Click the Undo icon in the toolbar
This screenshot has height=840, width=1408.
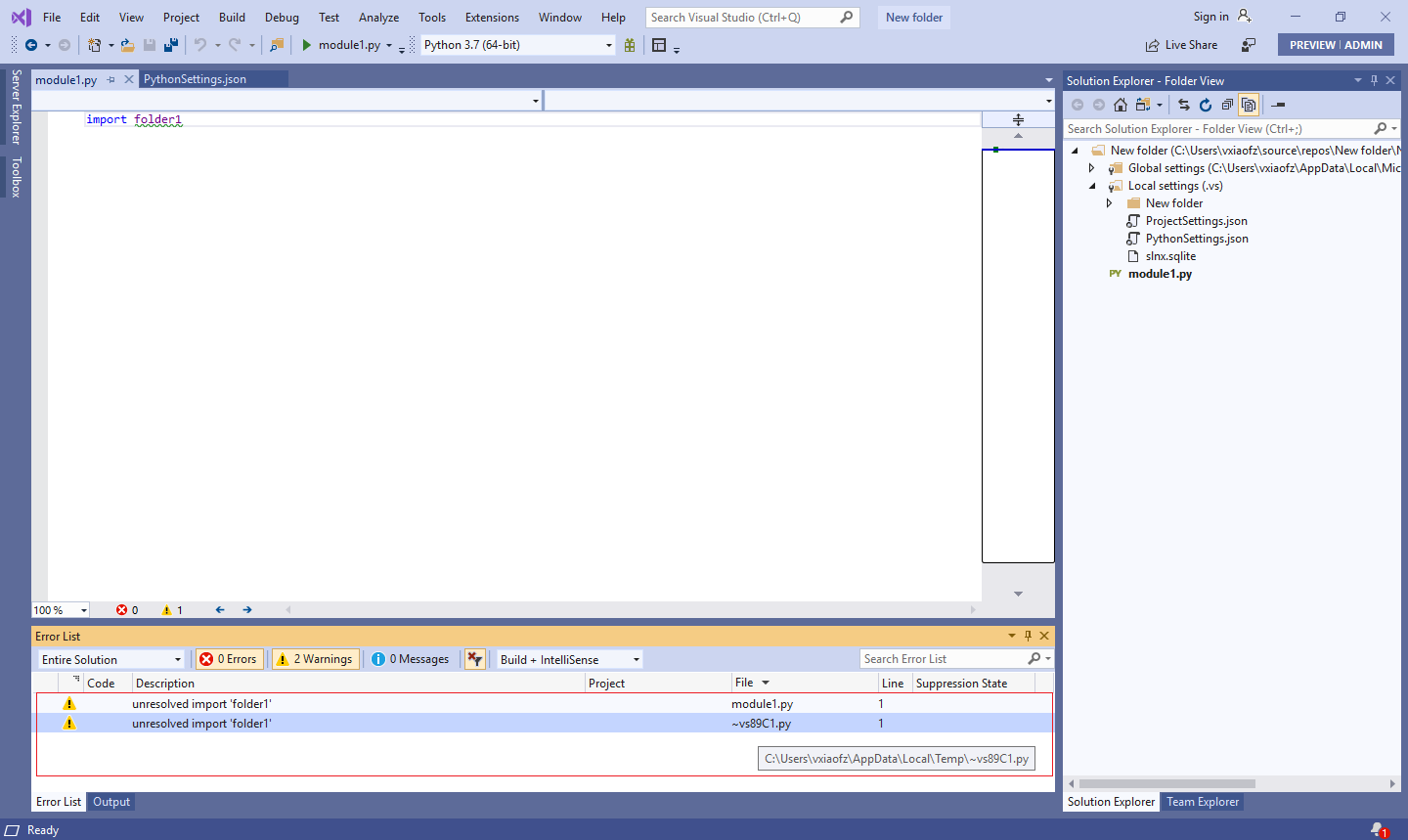(202, 44)
